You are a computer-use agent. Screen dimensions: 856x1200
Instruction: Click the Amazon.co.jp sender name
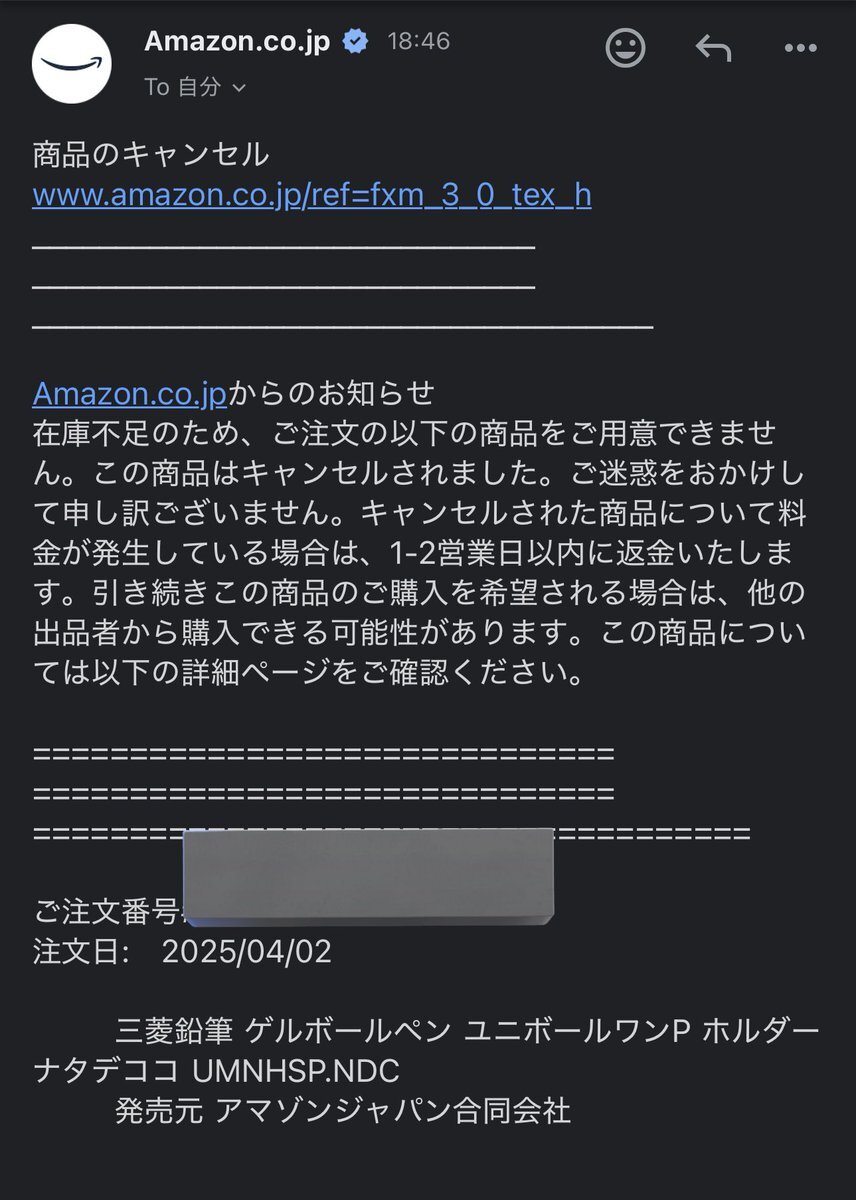pyautogui.click(x=237, y=42)
